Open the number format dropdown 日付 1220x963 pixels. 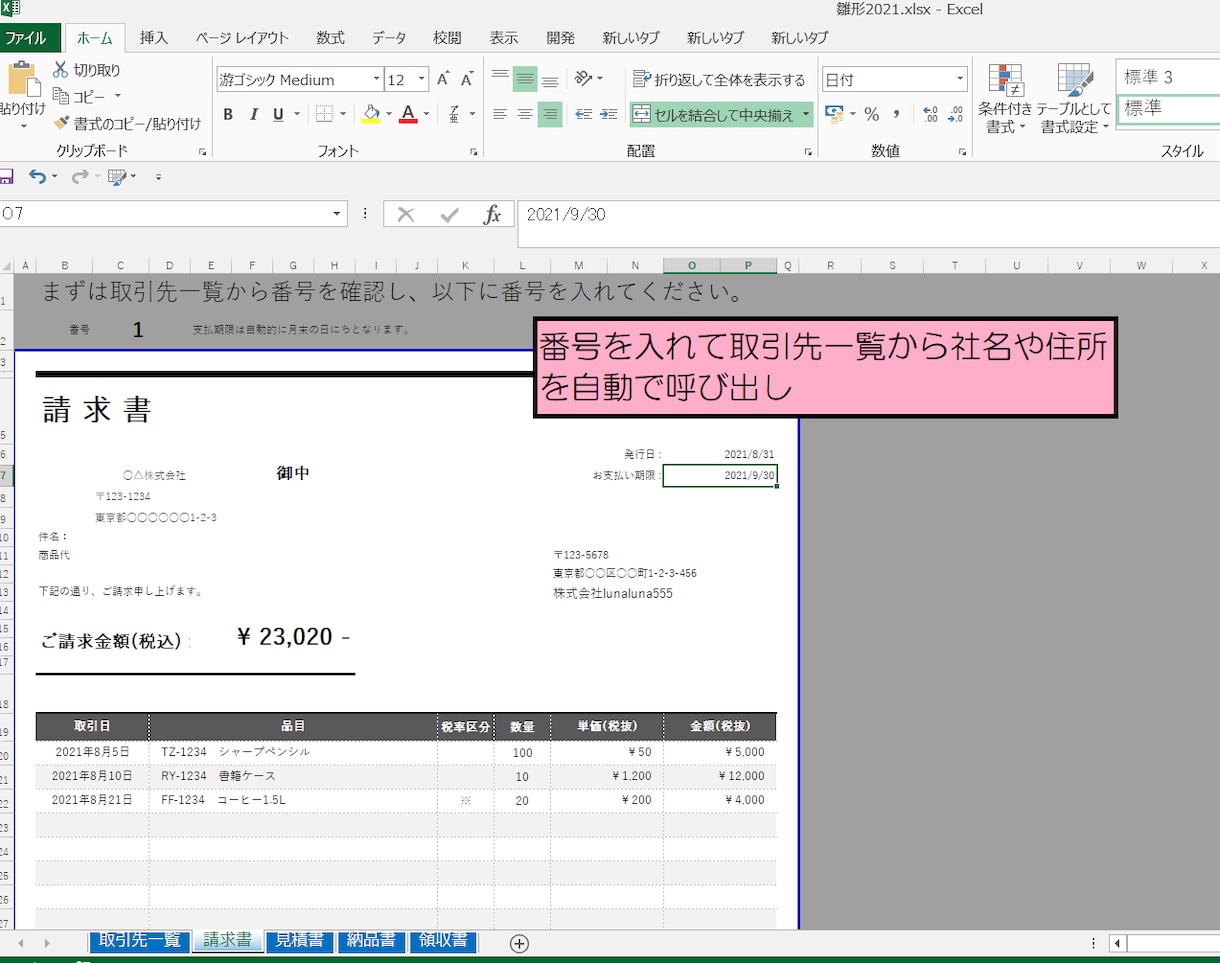(x=961, y=79)
